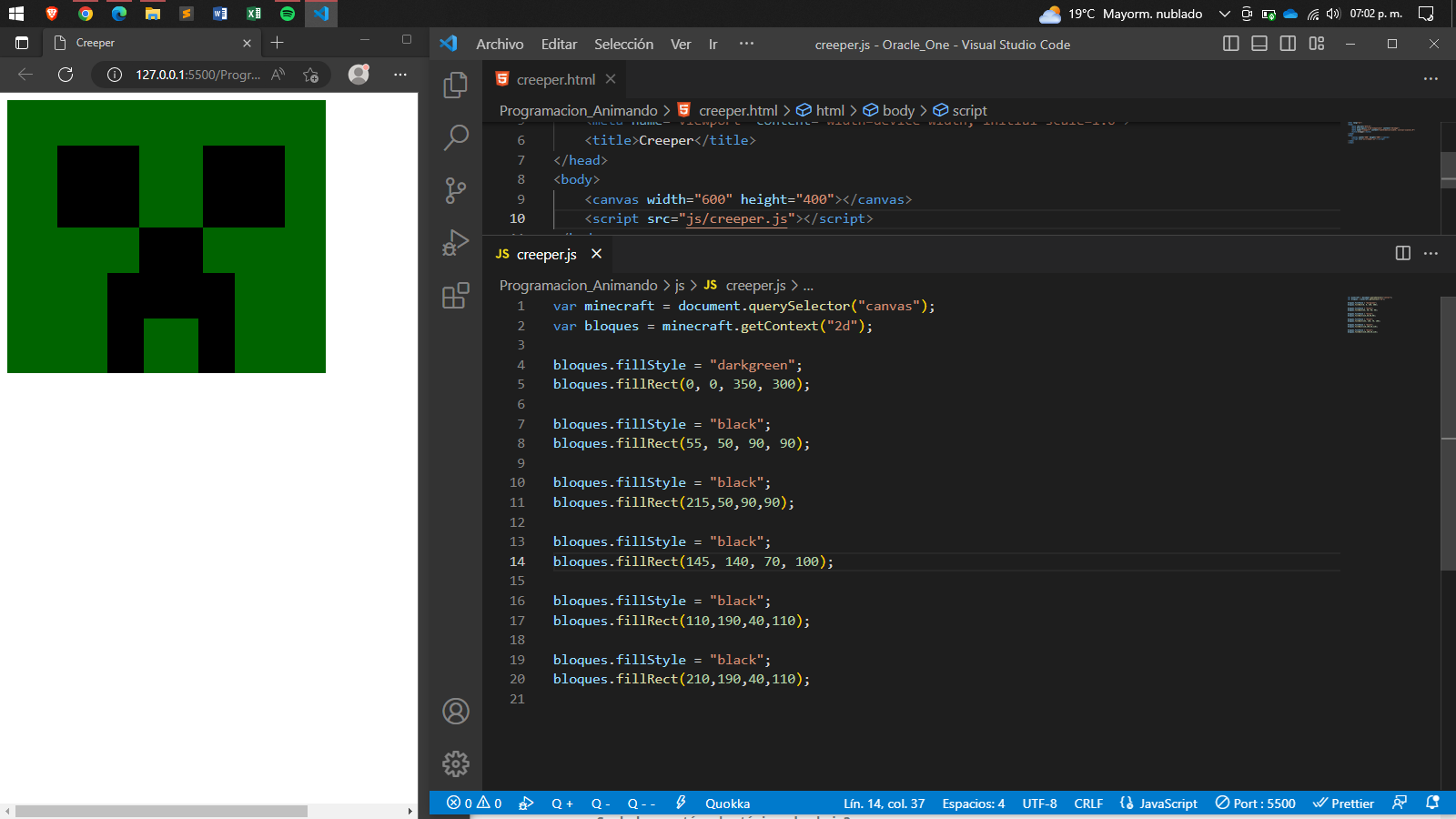Click Programacion_Animando breadcrumb in html editor
1456x819 pixels.
point(578,110)
